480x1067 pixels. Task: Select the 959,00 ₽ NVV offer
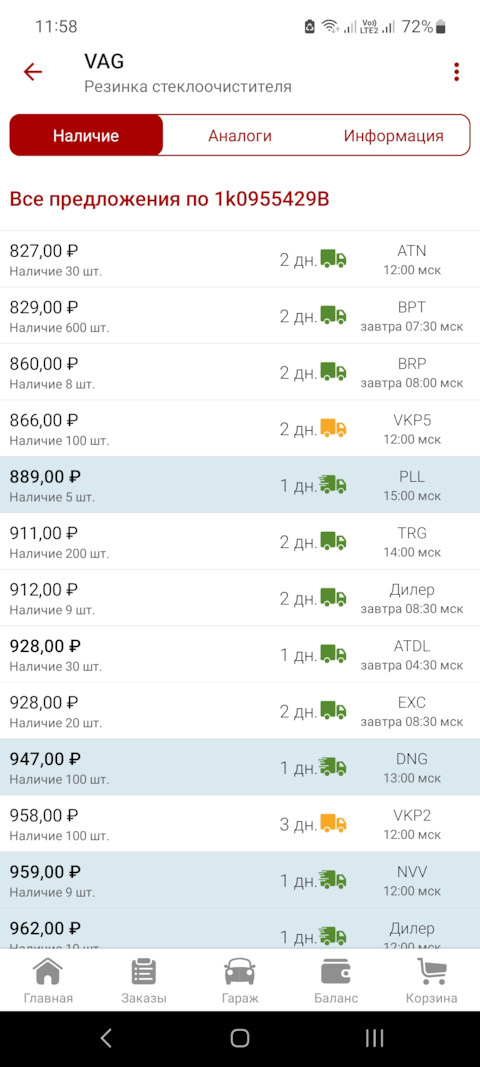click(x=240, y=881)
